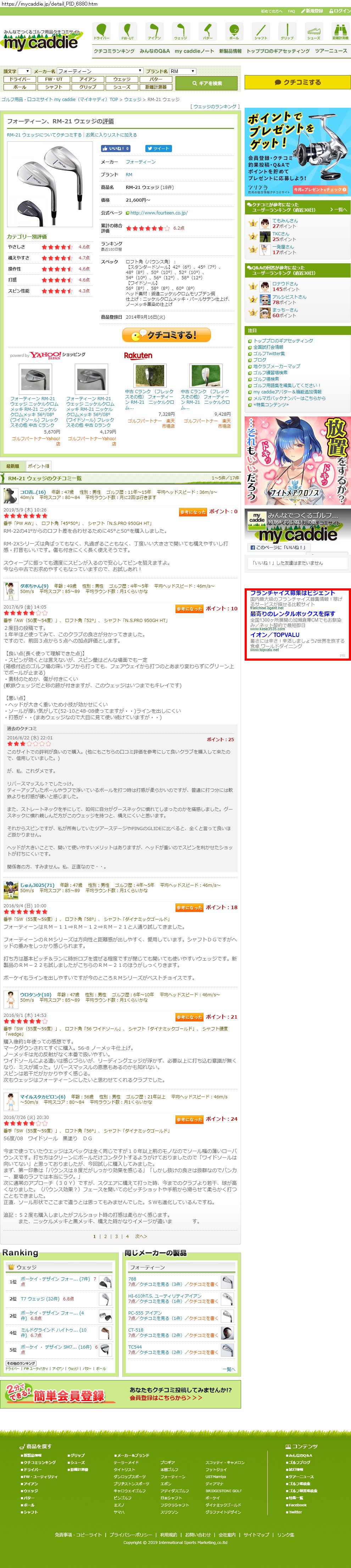This screenshot has height=1568, width=351.
Task: Open the メーカー名 dropdown showing フォーティーン
Action: pos(100,71)
